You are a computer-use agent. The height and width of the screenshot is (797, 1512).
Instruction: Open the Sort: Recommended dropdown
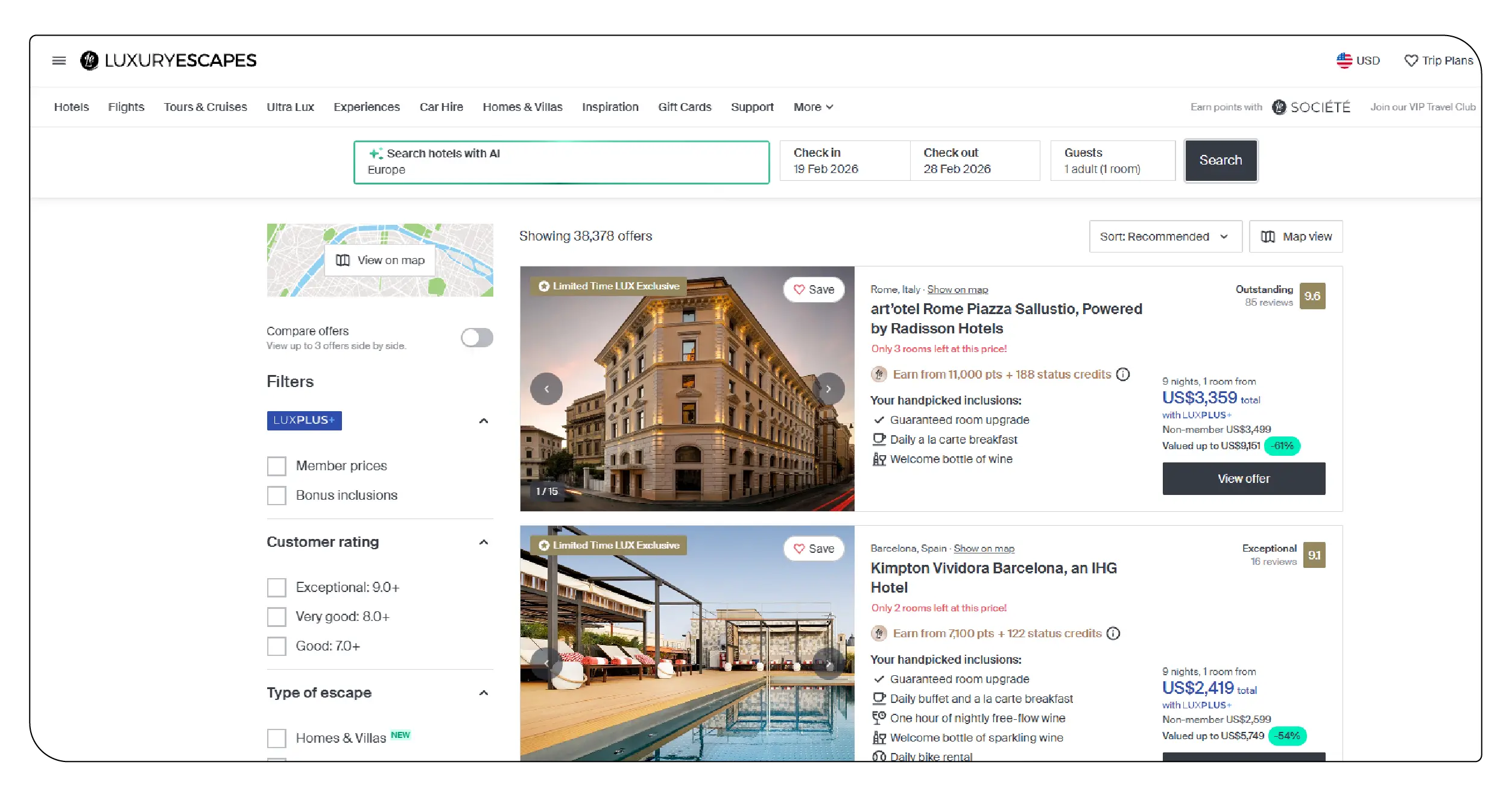tap(1165, 236)
